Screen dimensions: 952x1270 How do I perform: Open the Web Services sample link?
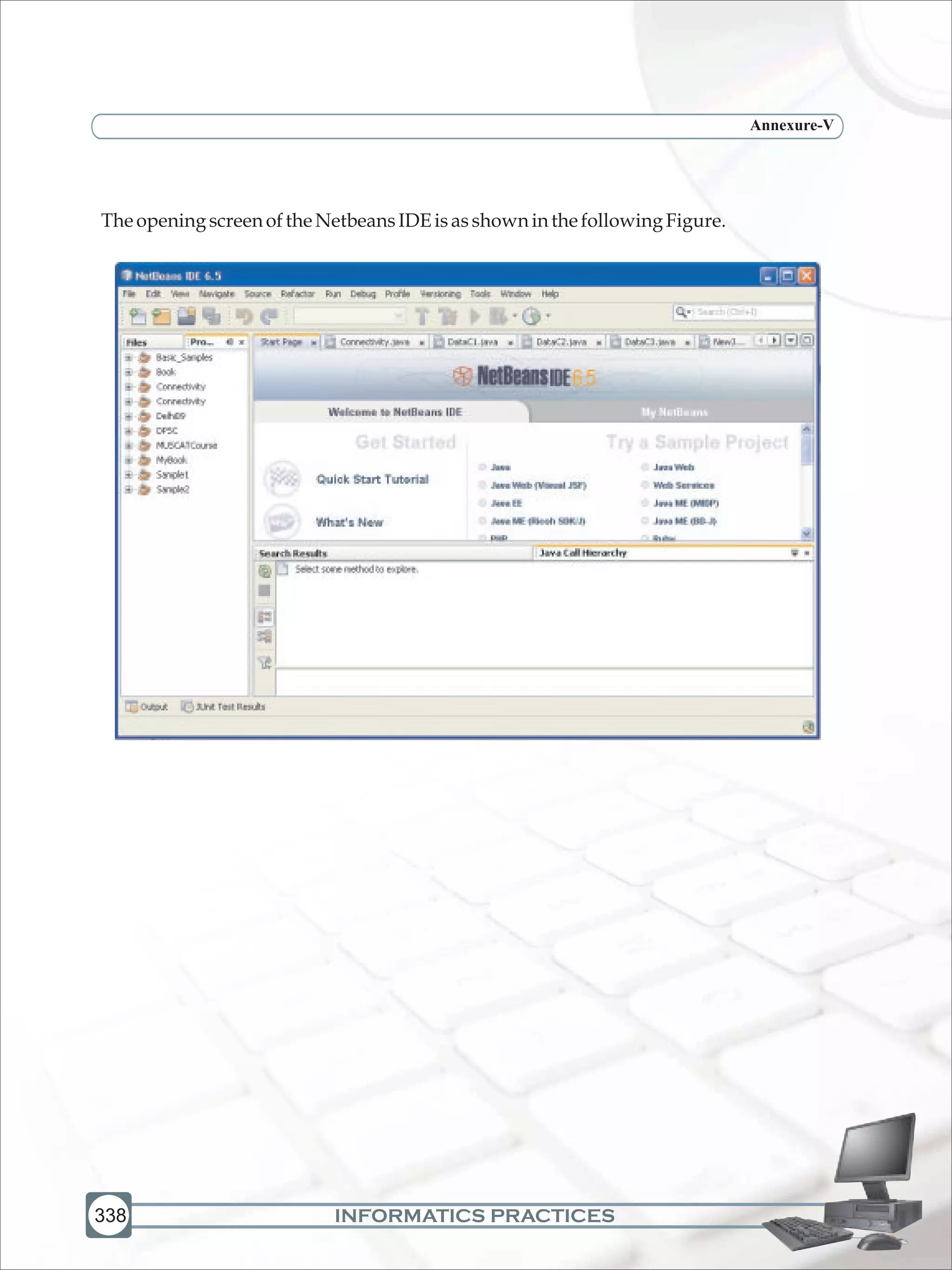pyautogui.click(x=683, y=485)
